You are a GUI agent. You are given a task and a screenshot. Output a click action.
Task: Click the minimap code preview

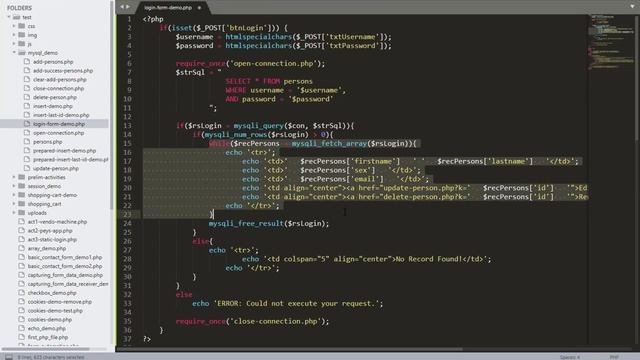(x=611, y=42)
